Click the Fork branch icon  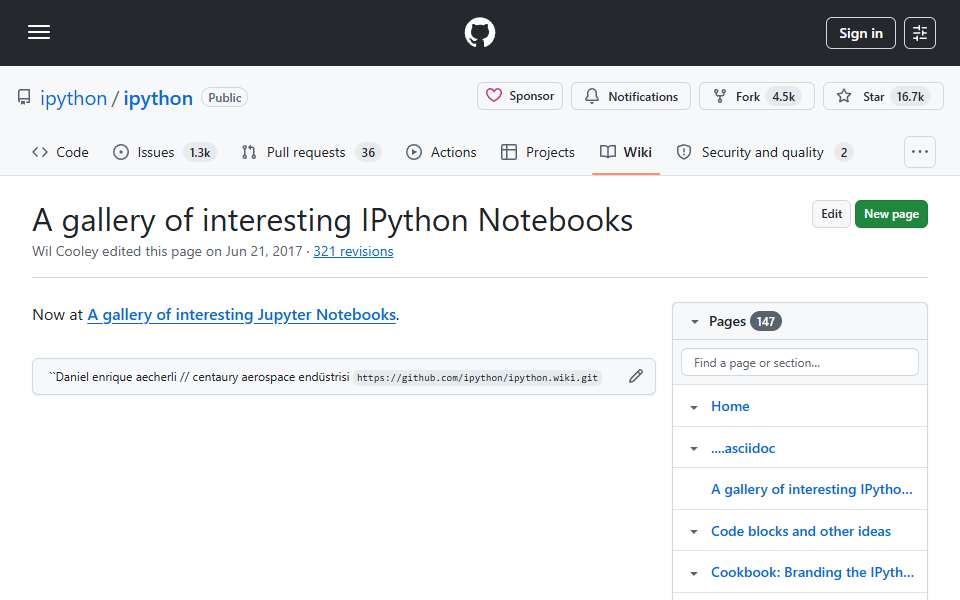click(720, 96)
